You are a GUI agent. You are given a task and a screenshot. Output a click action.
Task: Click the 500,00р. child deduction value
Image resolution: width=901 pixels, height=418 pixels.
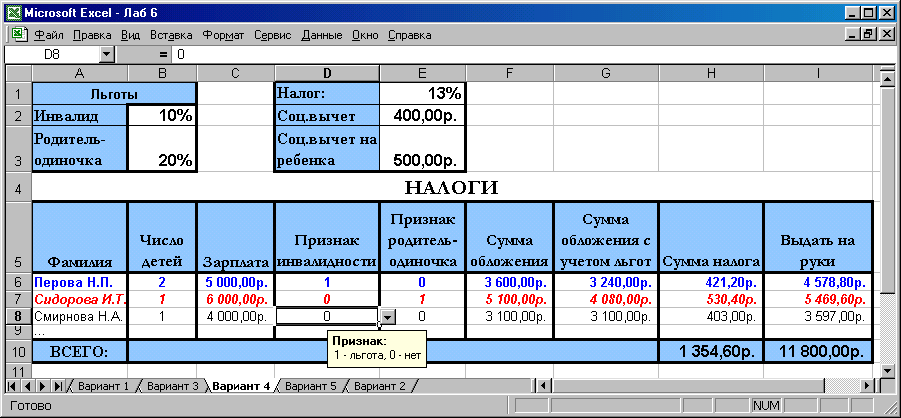pyautogui.click(x=422, y=149)
